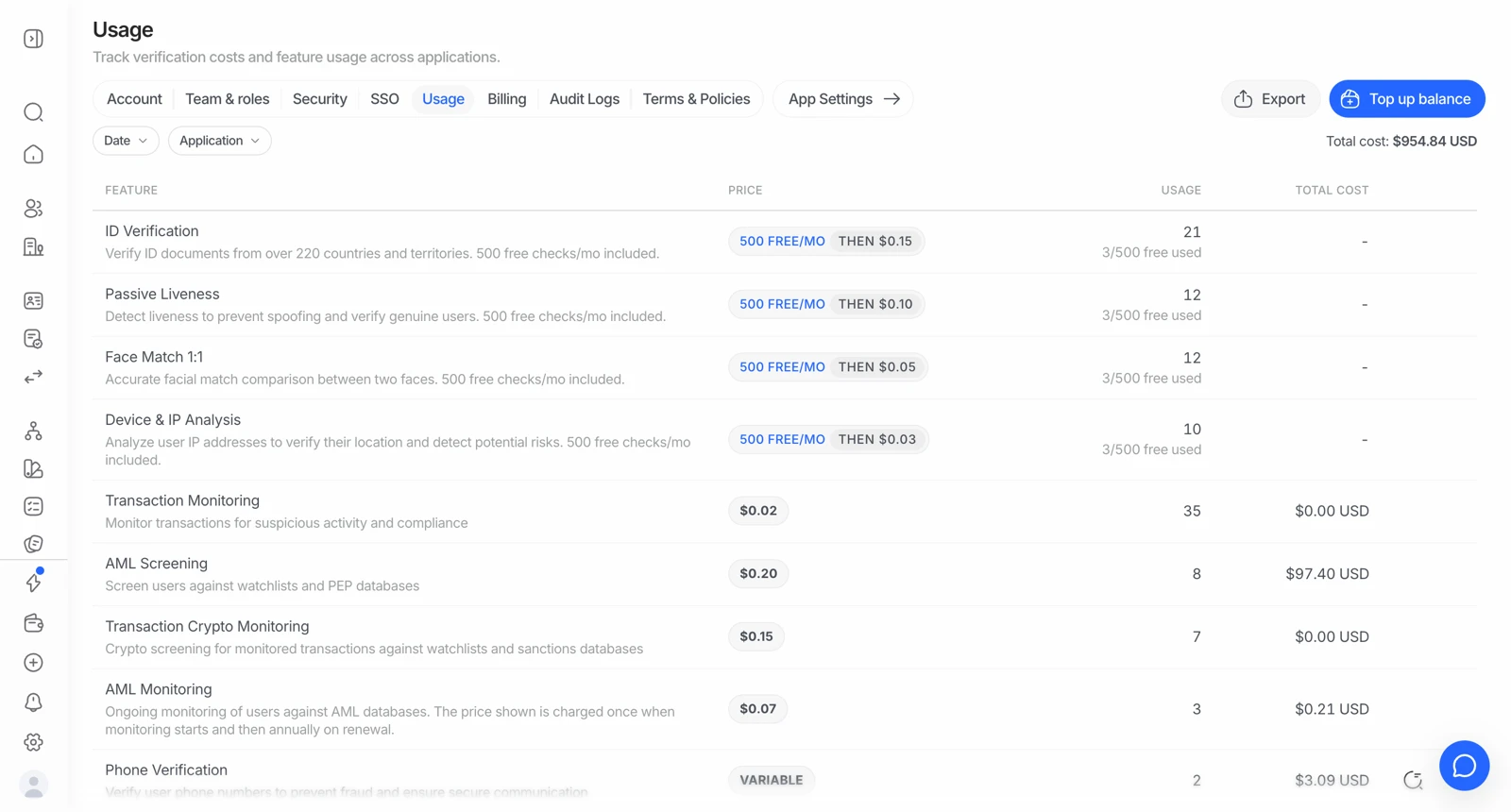Viewport: 1511px width, 812px height.
Task: Switch to the Account tab
Action: pyautogui.click(x=134, y=99)
